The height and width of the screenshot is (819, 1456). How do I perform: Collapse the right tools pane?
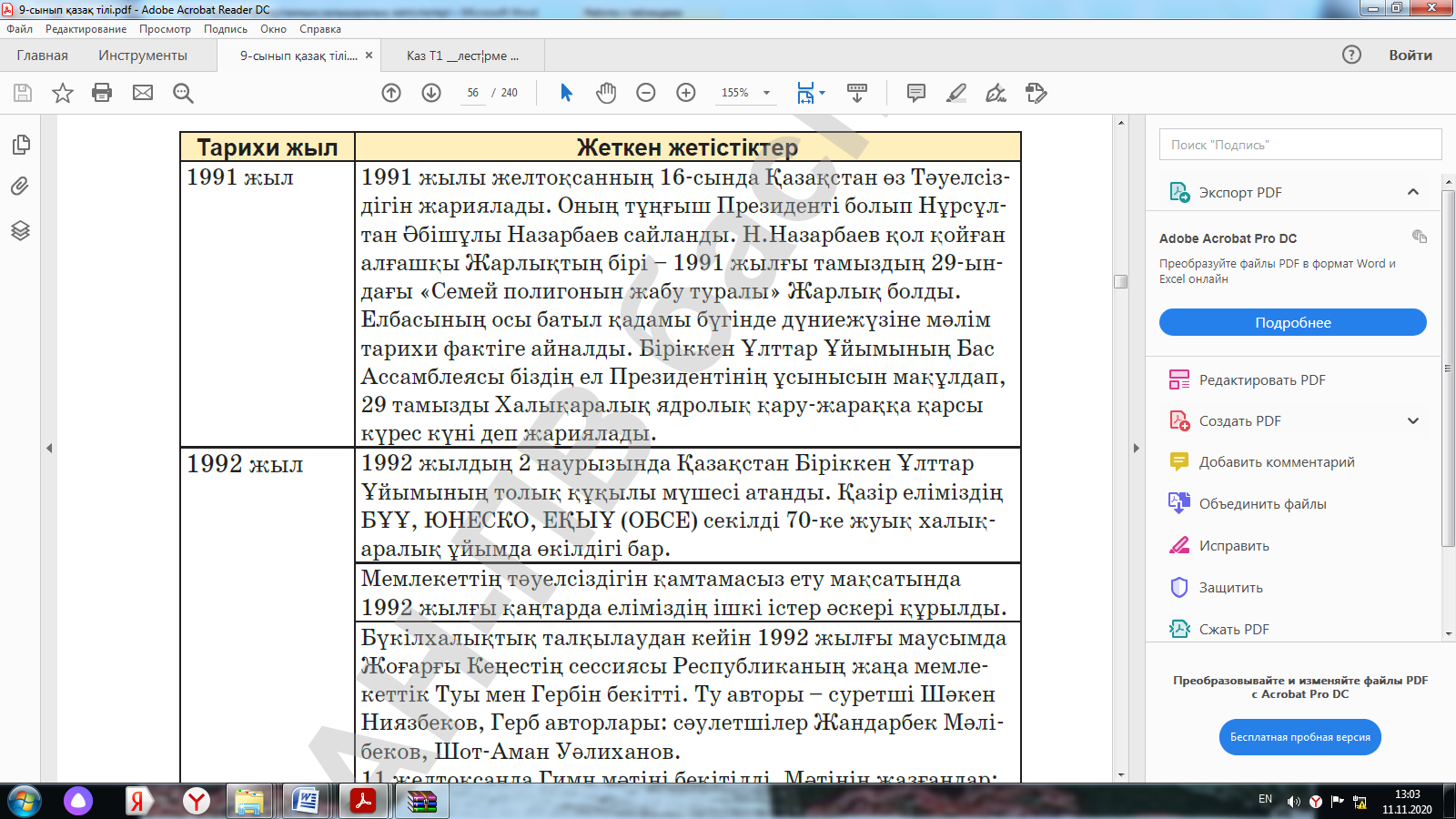tap(1136, 448)
